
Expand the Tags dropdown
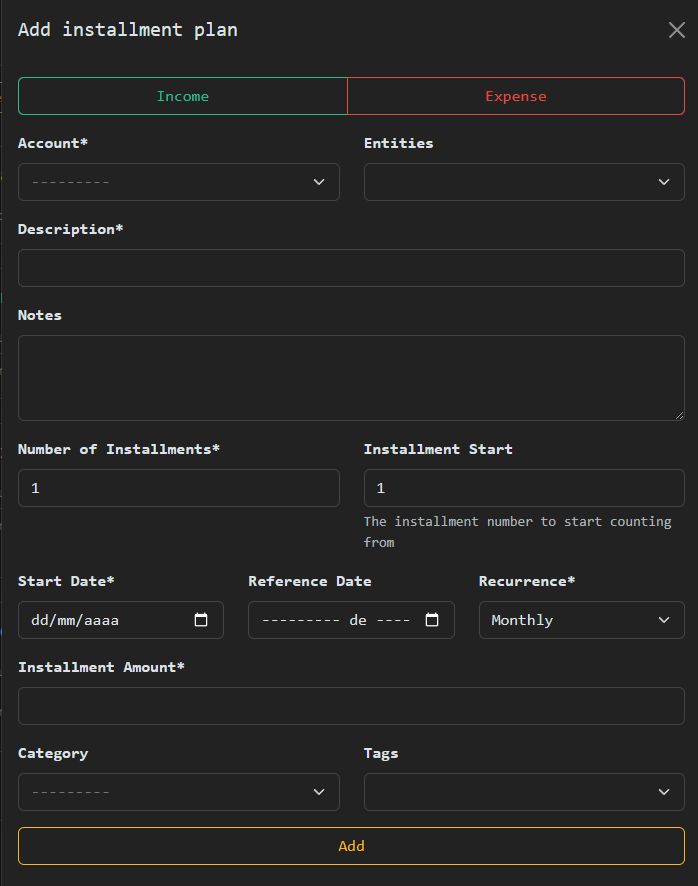click(524, 792)
